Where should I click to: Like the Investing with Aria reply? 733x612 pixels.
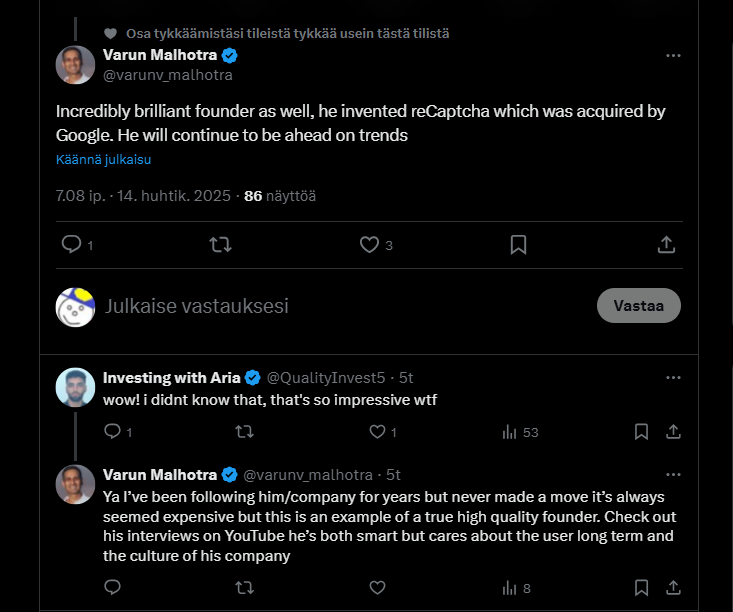[377, 432]
